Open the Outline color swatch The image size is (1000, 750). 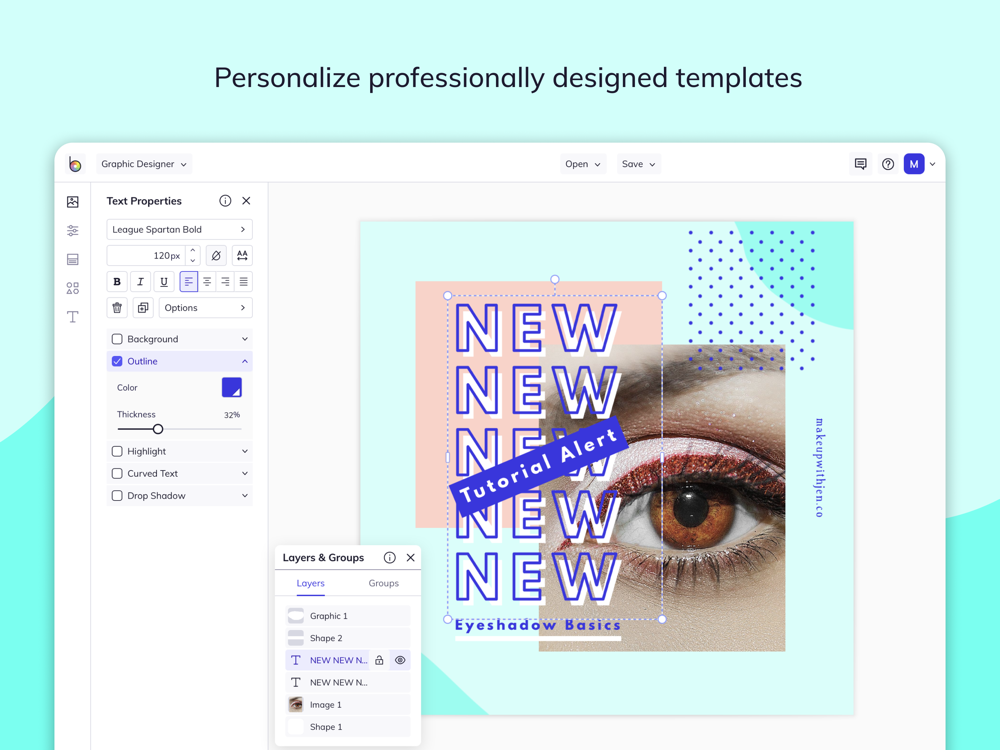point(232,388)
